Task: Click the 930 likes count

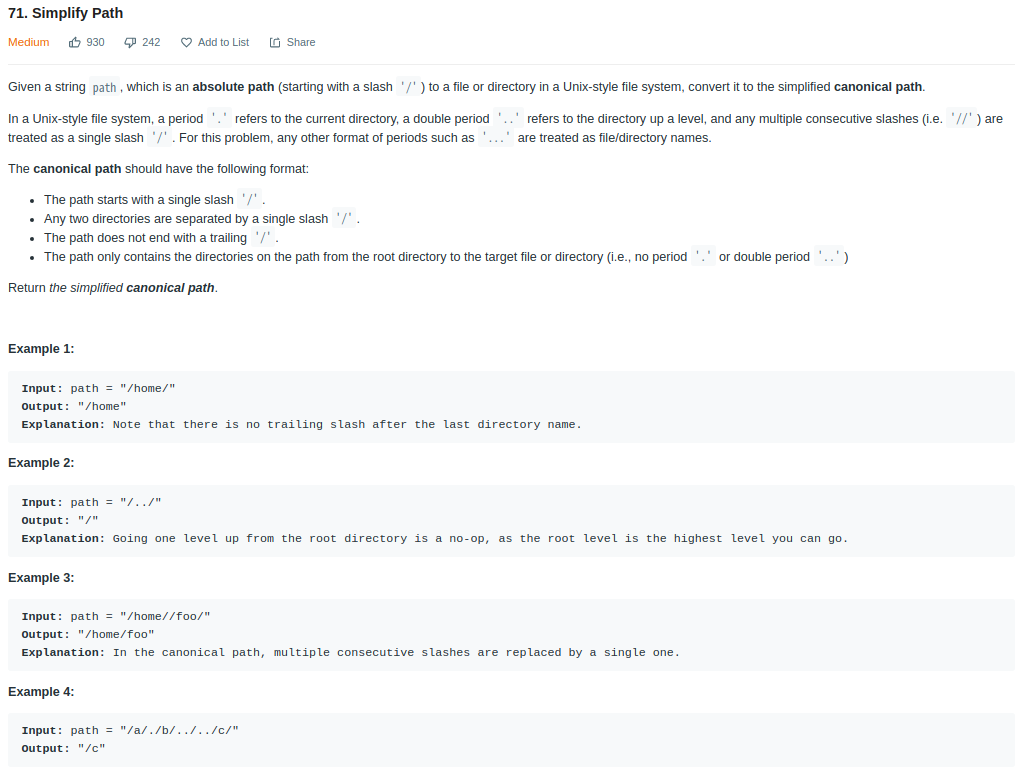Action: [95, 42]
